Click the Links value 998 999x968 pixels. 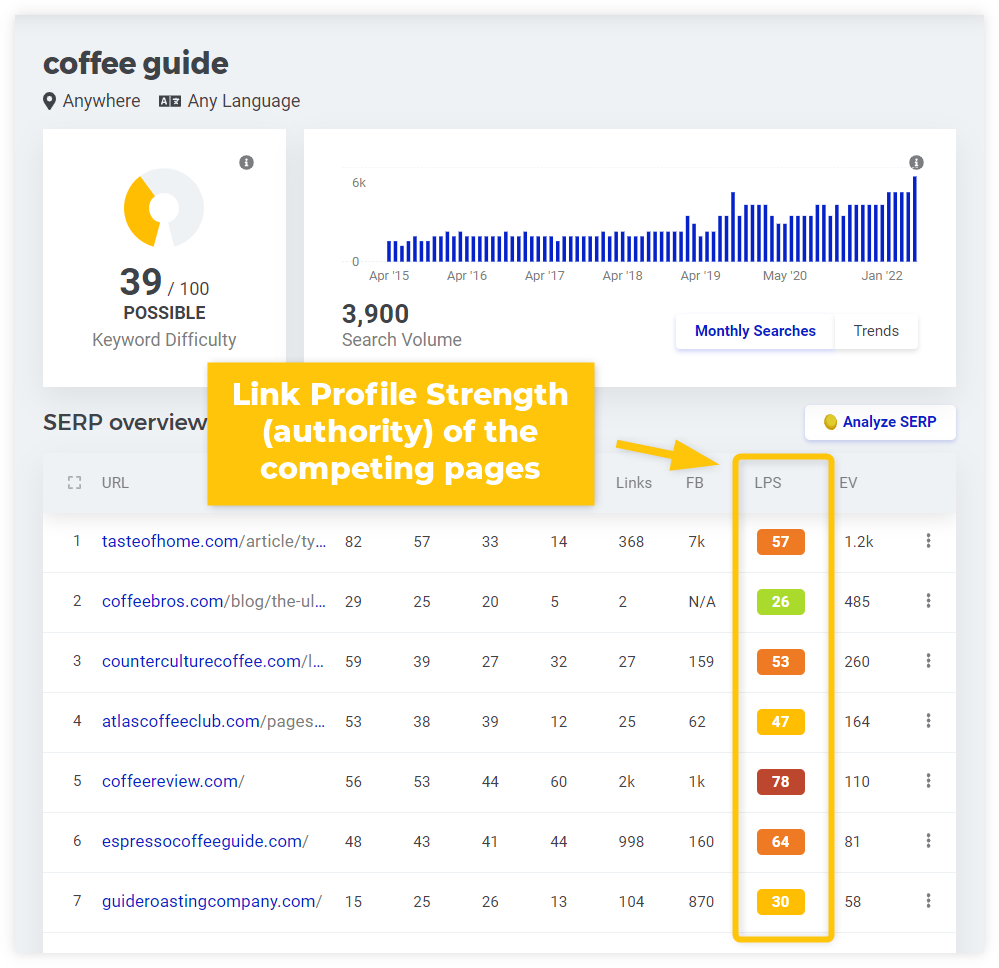631,841
